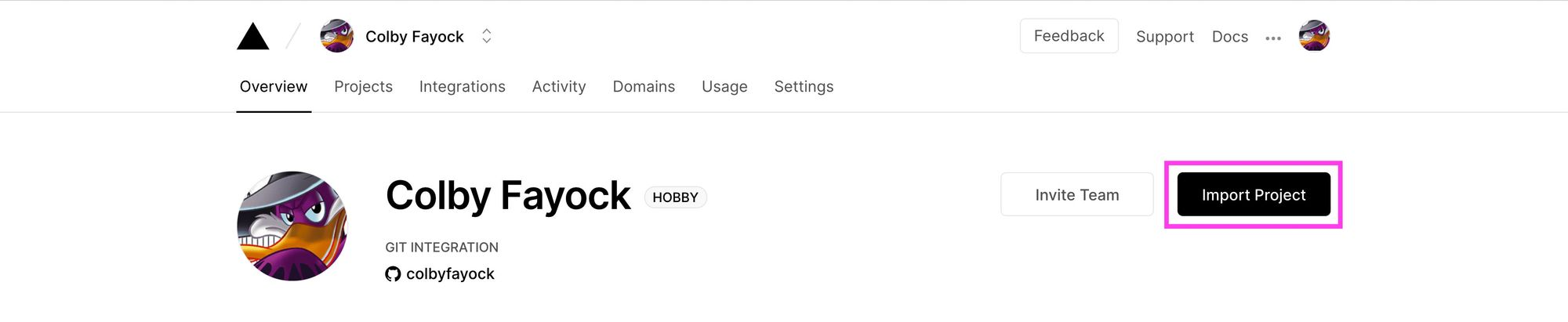Open the Support link

pos(1165,37)
